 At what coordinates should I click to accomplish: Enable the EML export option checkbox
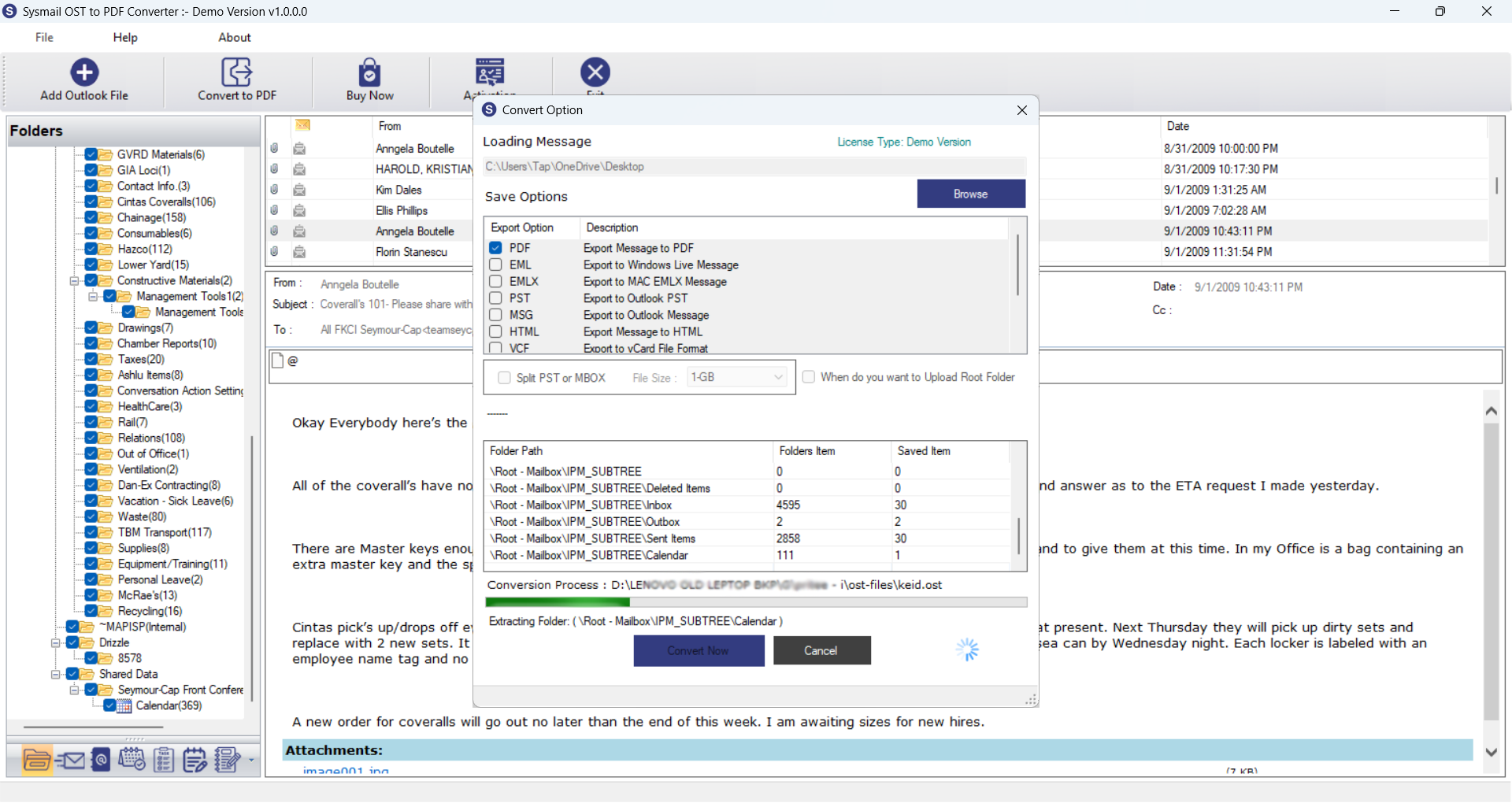pos(495,265)
